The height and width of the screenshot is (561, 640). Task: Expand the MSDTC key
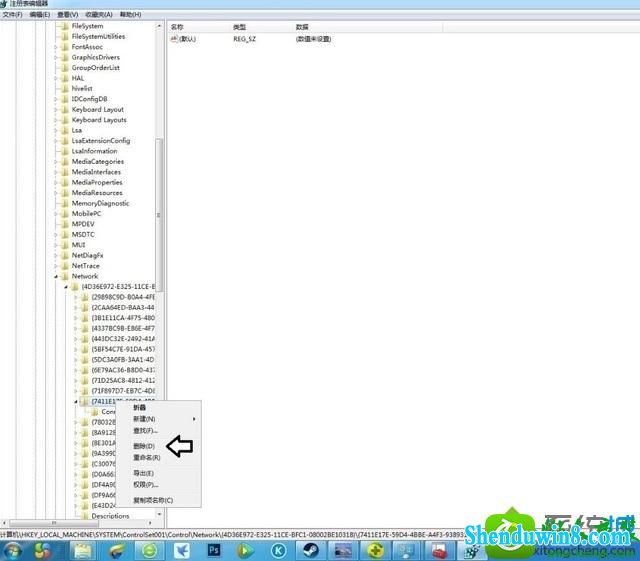pyautogui.click(x=56, y=234)
